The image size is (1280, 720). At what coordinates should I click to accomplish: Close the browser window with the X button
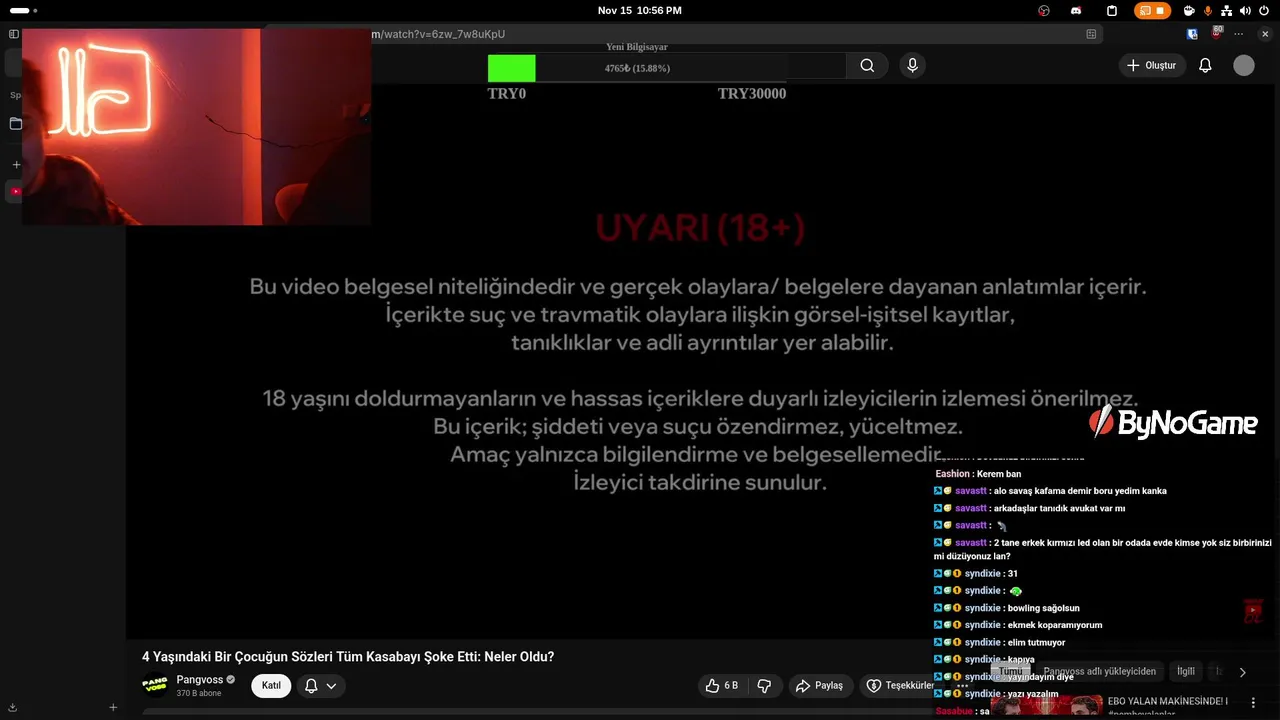[x=1265, y=34]
